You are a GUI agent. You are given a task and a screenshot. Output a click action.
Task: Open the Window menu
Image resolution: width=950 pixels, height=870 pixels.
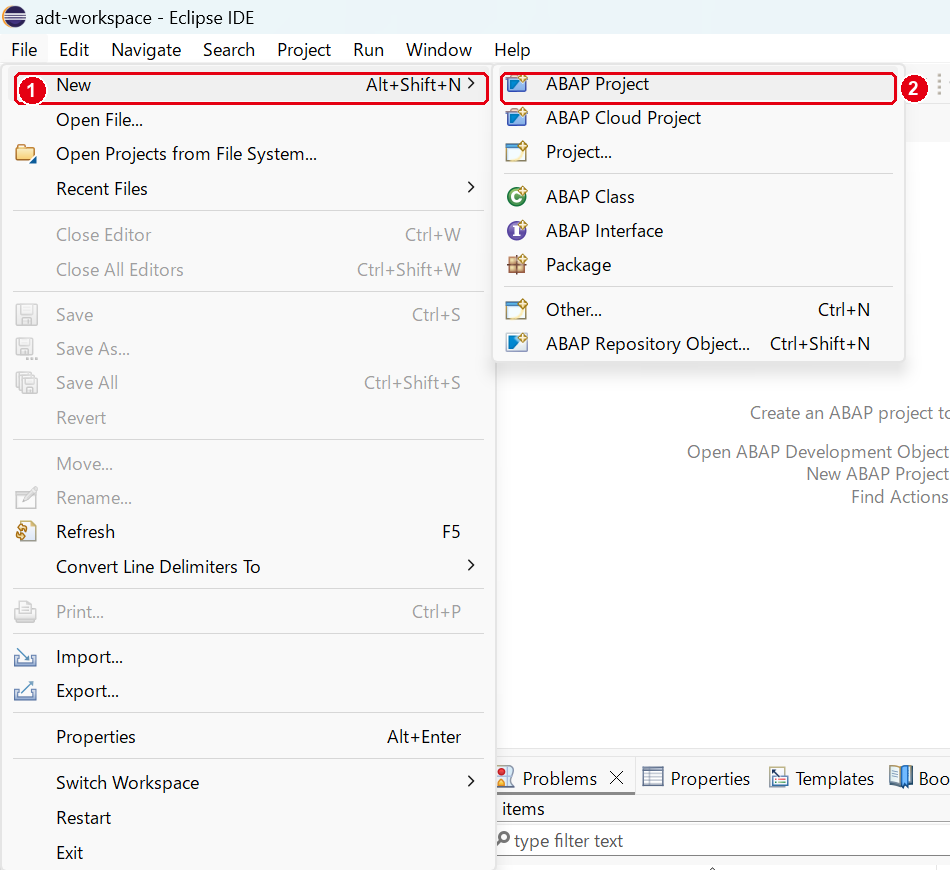tap(439, 50)
